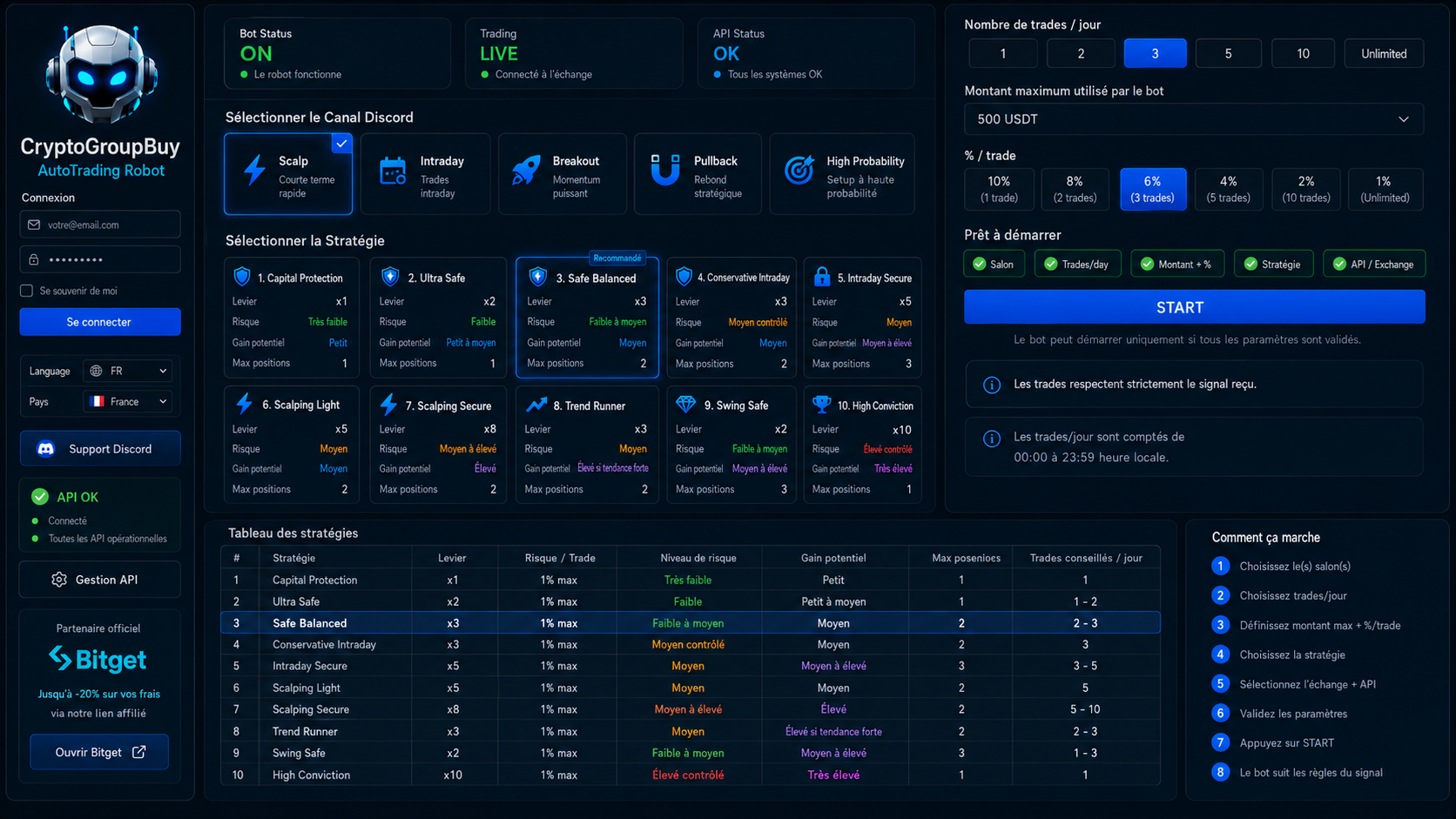Click the Ouvrir Bitget button
This screenshot has height=819, width=1456.
click(x=99, y=752)
